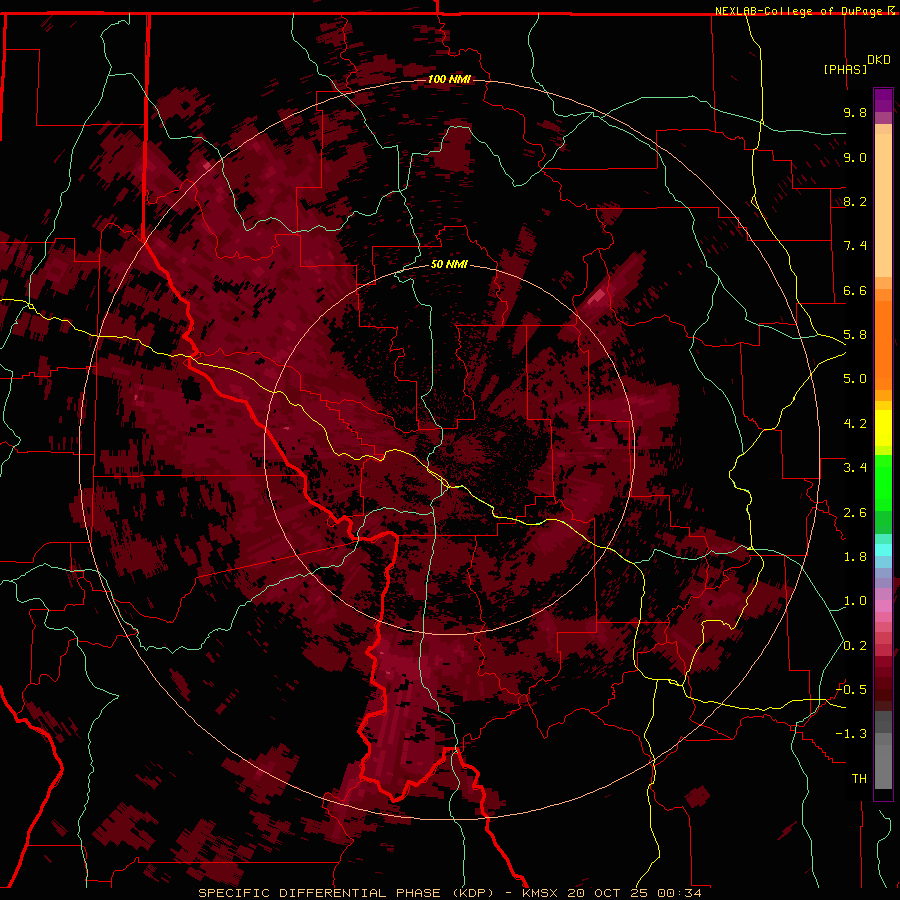Click the 50 NMI range ring label

click(x=449, y=264)
